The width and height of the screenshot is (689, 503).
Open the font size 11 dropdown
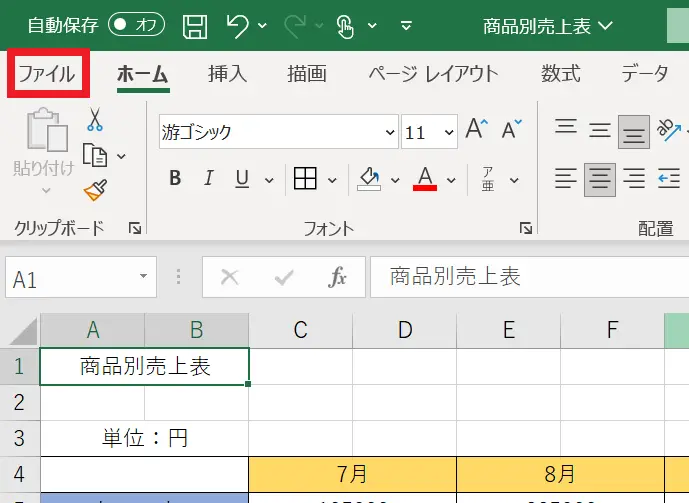449,132
